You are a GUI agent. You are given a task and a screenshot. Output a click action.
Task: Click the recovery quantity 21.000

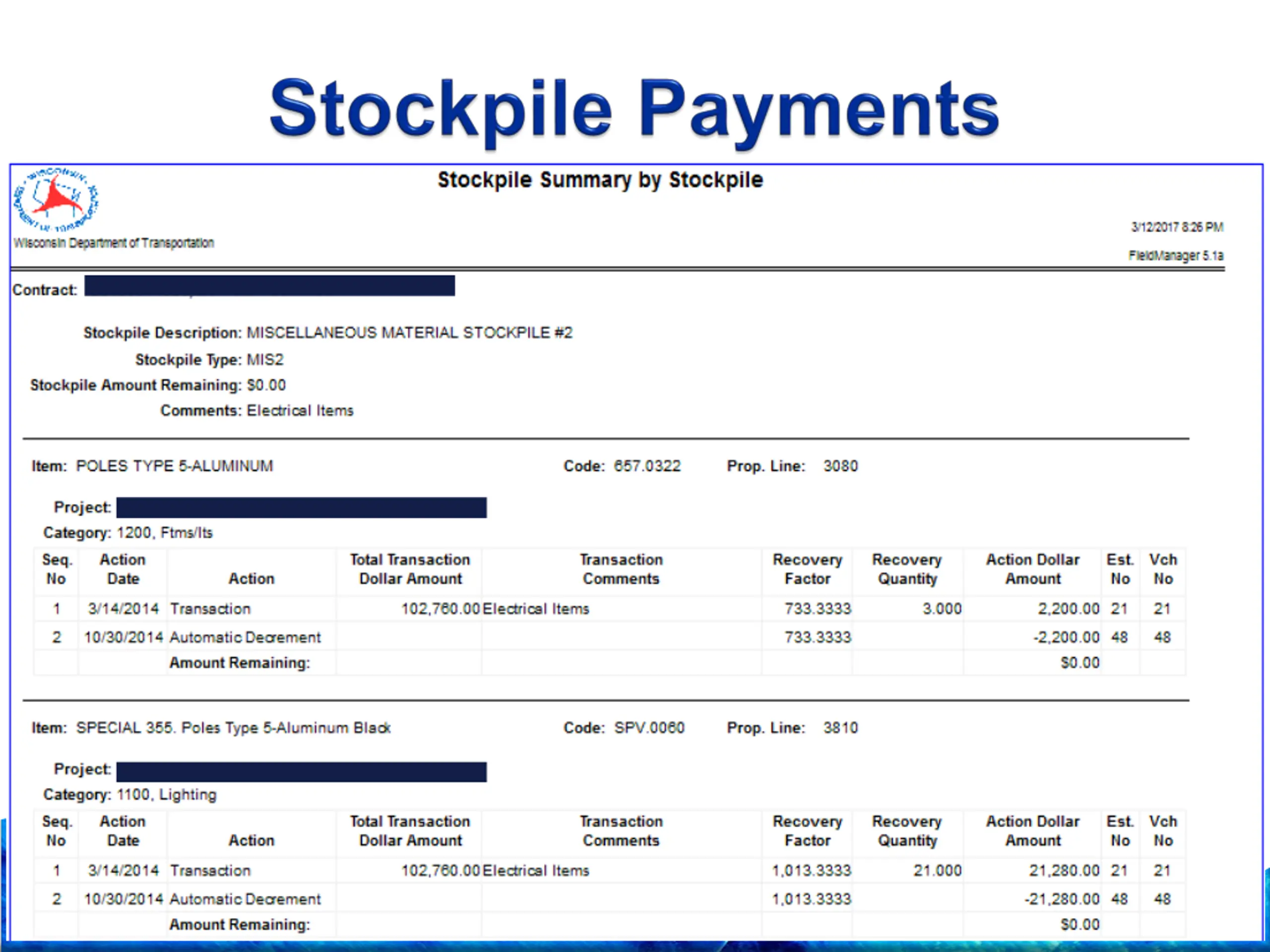pos(938,871)
